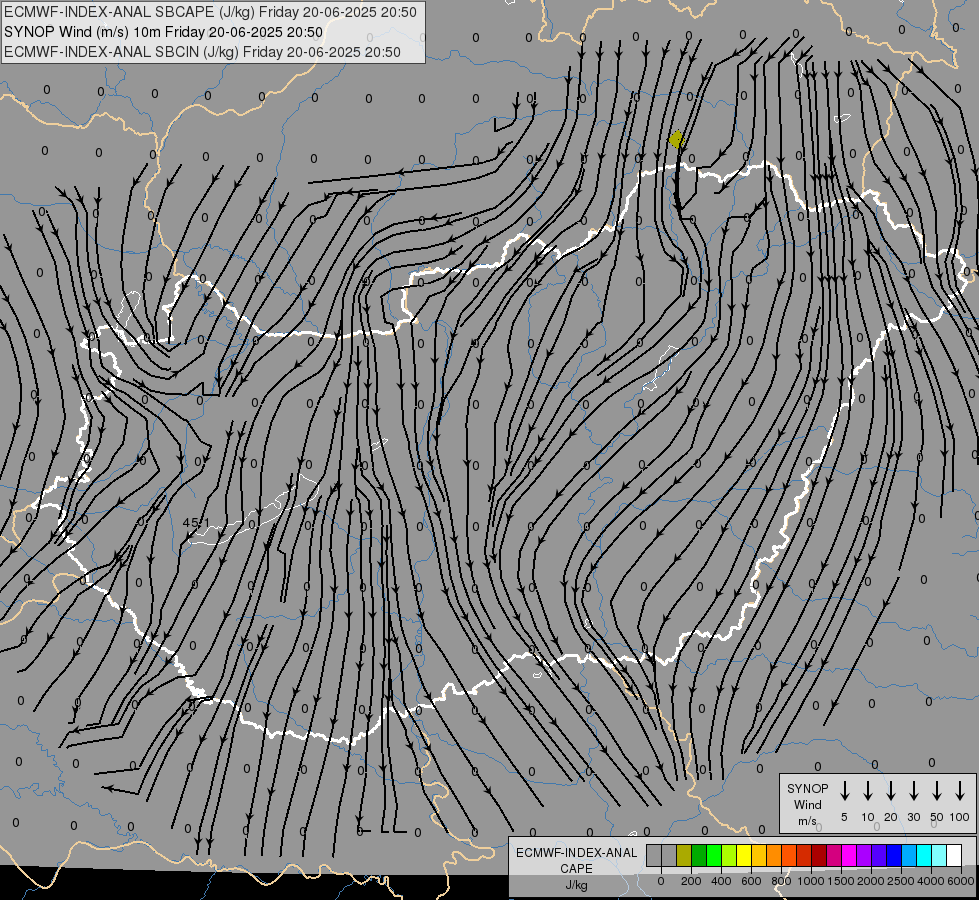Select the lime yellow-green CAPE legend swatch
The width and height of the screenshot is (979, 900).
(x=729, y=856)
